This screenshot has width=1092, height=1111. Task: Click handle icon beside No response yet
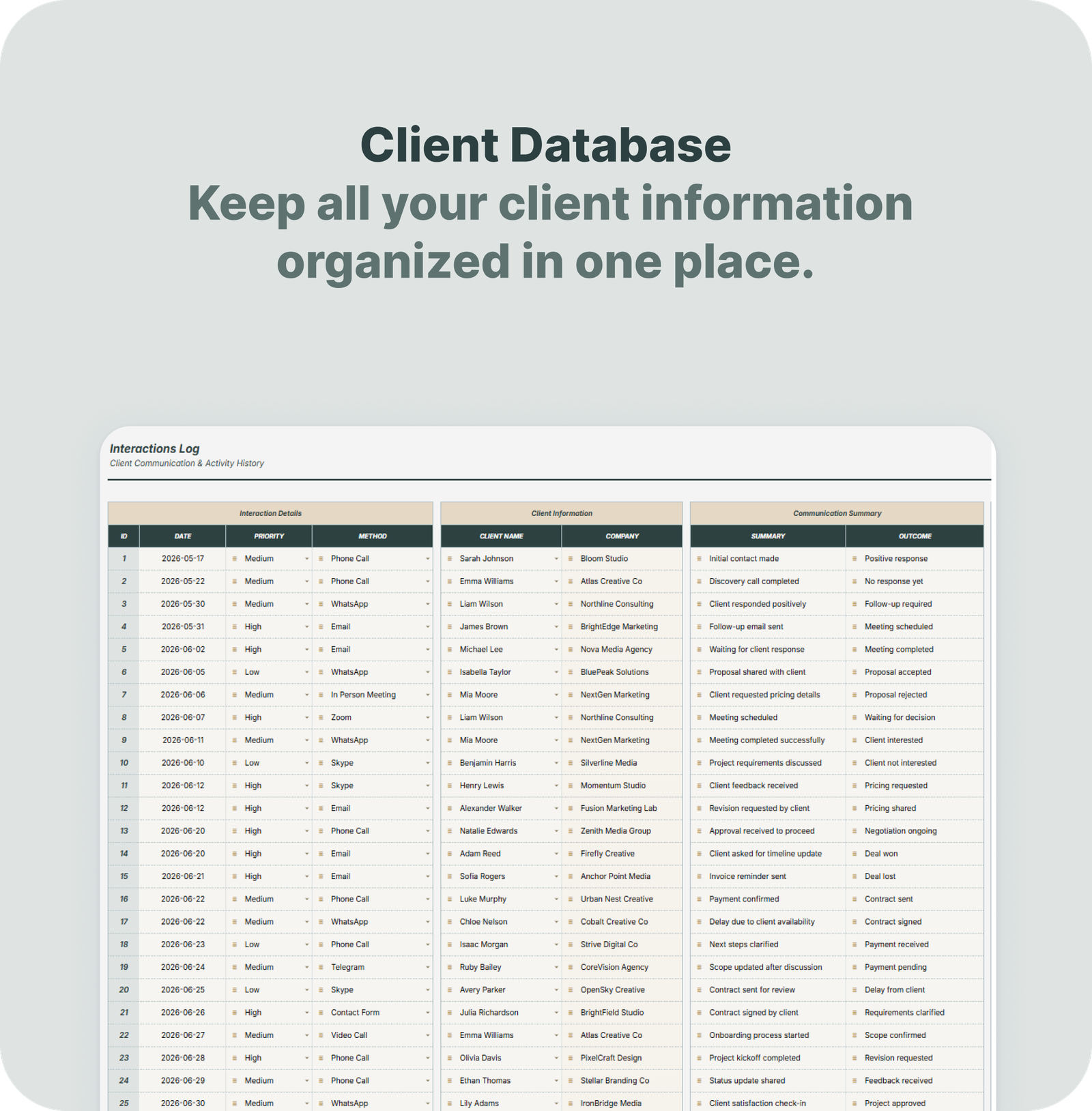click(x=854, y=581)
